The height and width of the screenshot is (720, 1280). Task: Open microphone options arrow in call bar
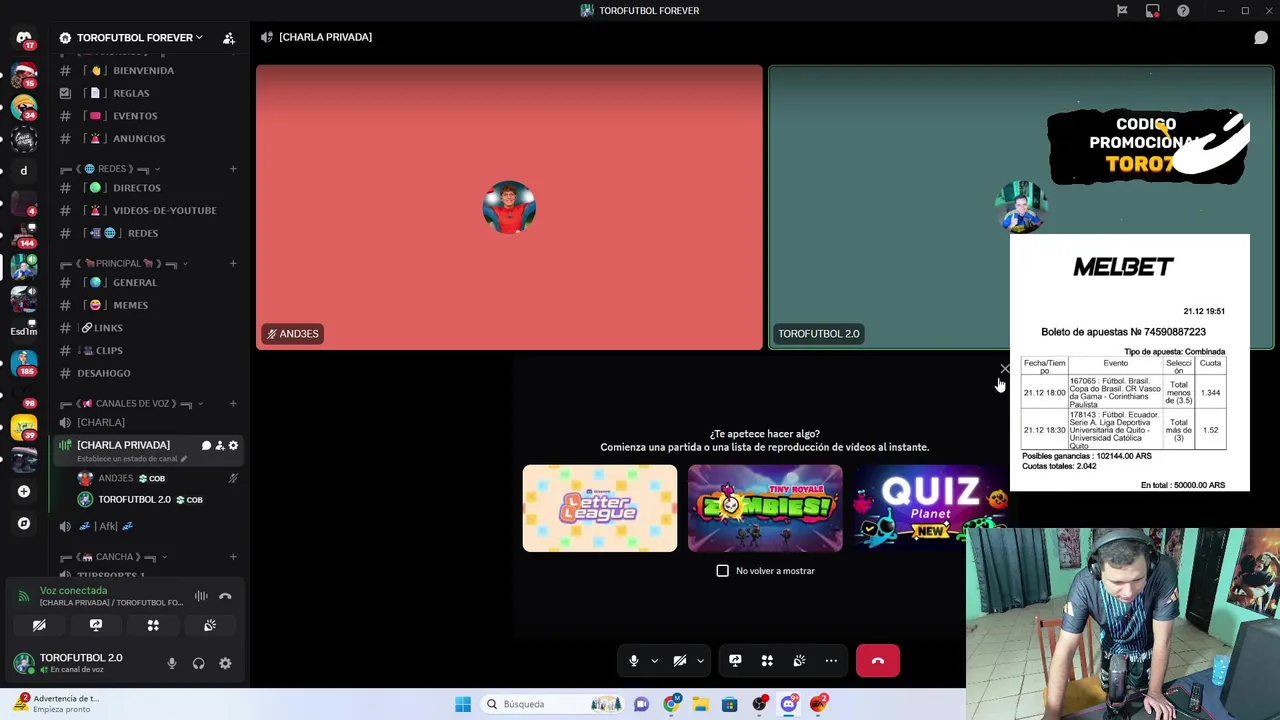pyautogui.click(x=654, y=661)
